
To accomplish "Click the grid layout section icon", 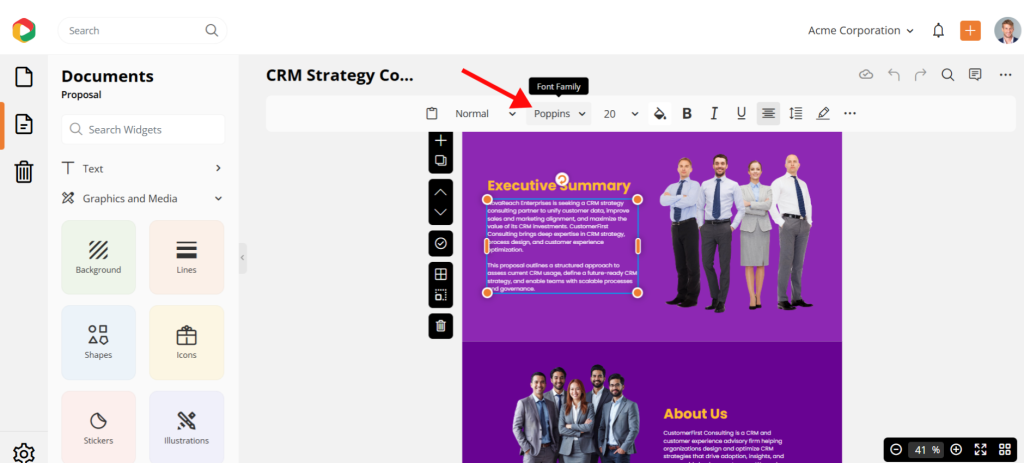I will pos(441,274).
